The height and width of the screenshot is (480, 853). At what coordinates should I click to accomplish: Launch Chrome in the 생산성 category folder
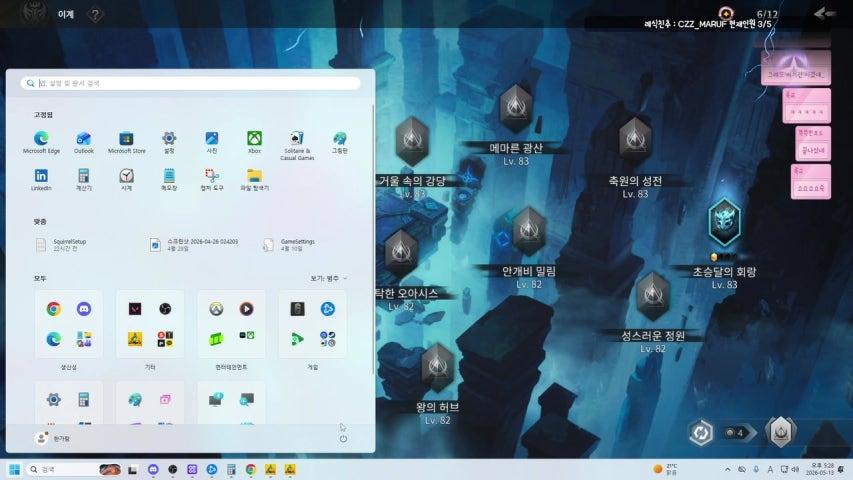tap(53, 309)
